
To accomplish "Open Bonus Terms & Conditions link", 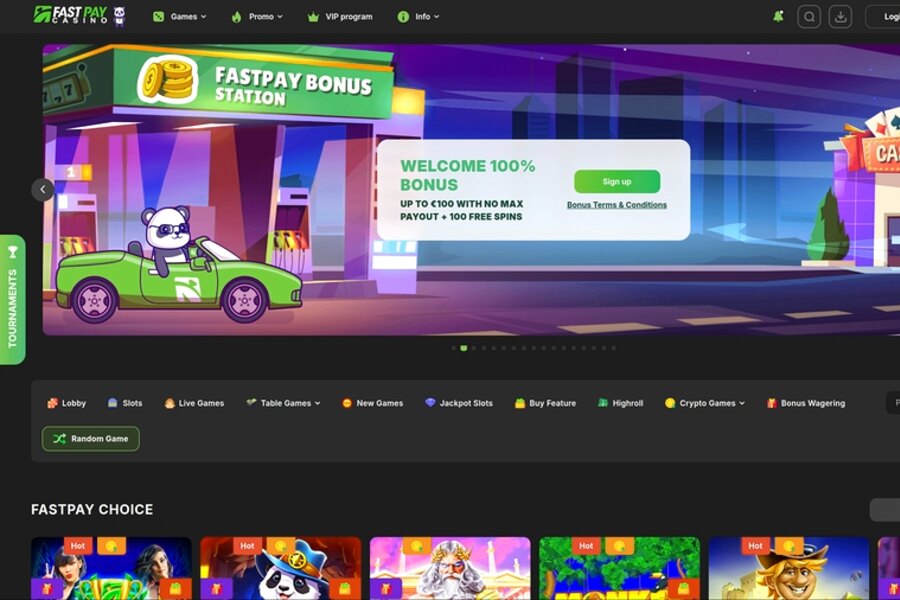I will coord(617,205).
